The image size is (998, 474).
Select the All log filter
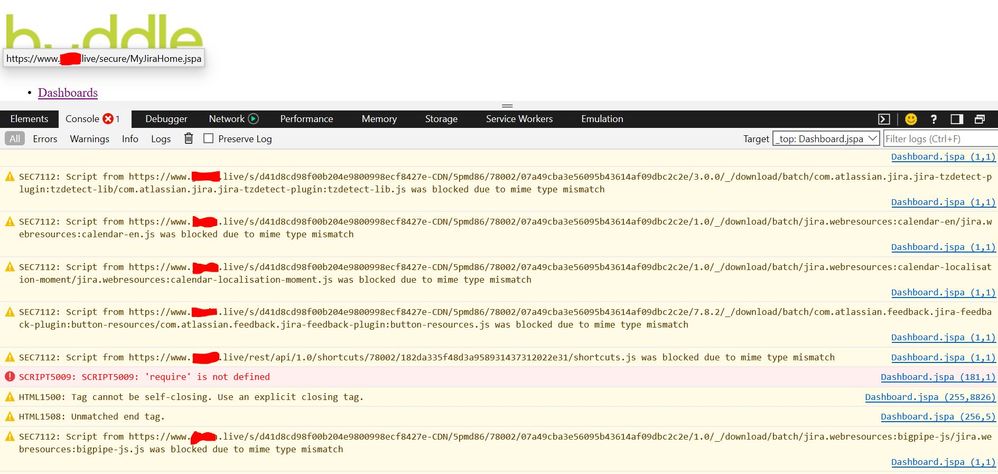point(15,138)
